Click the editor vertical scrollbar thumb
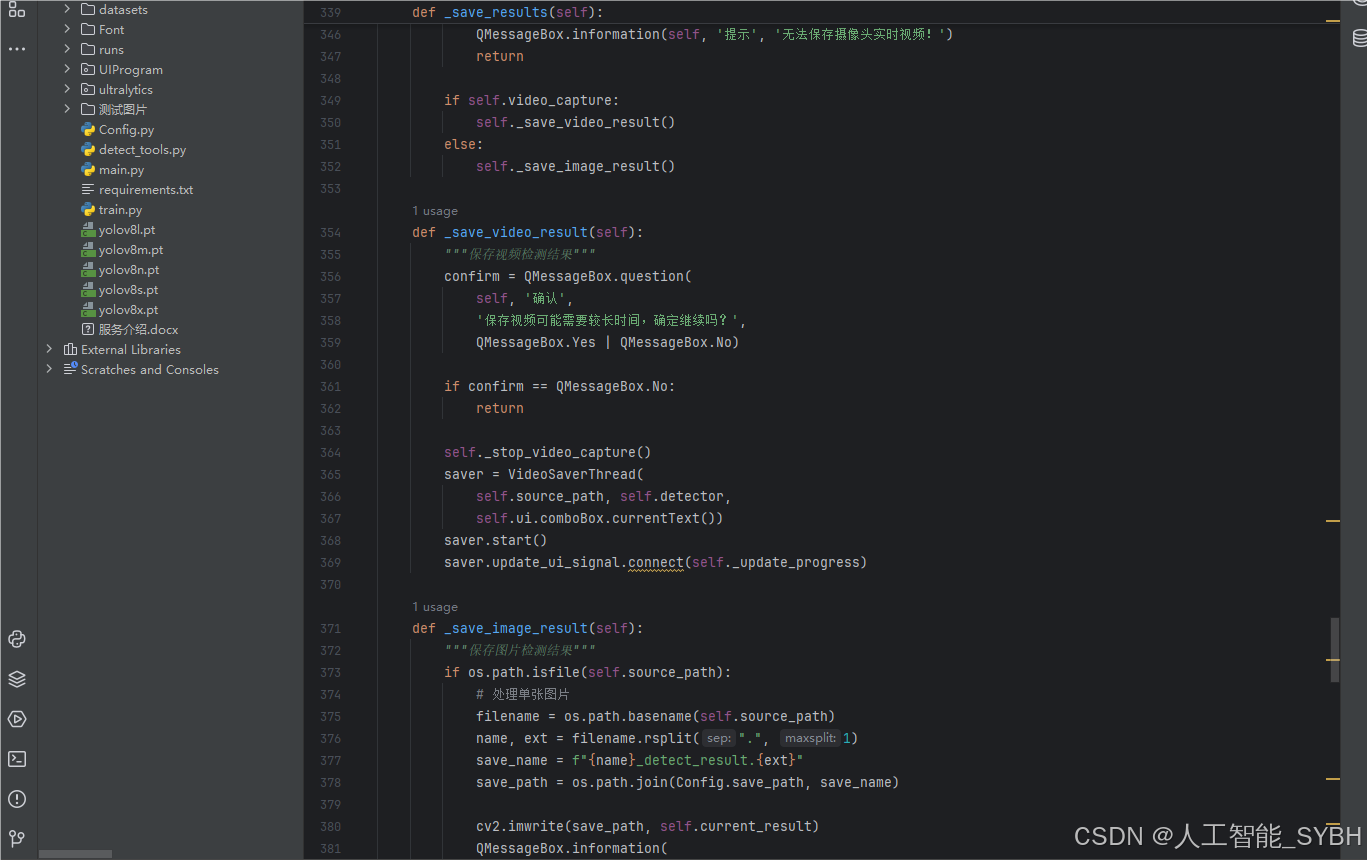The height and width of the screenshot is (860, 1367). [x=1334, y=650]
